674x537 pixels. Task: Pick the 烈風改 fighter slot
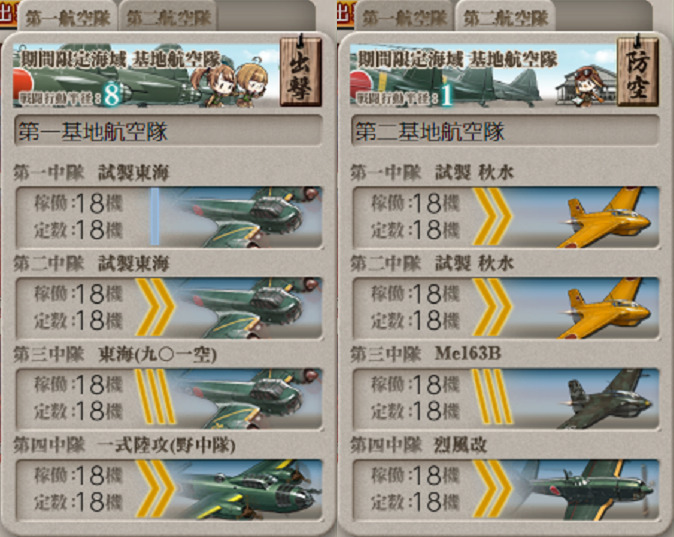(506, 489)
